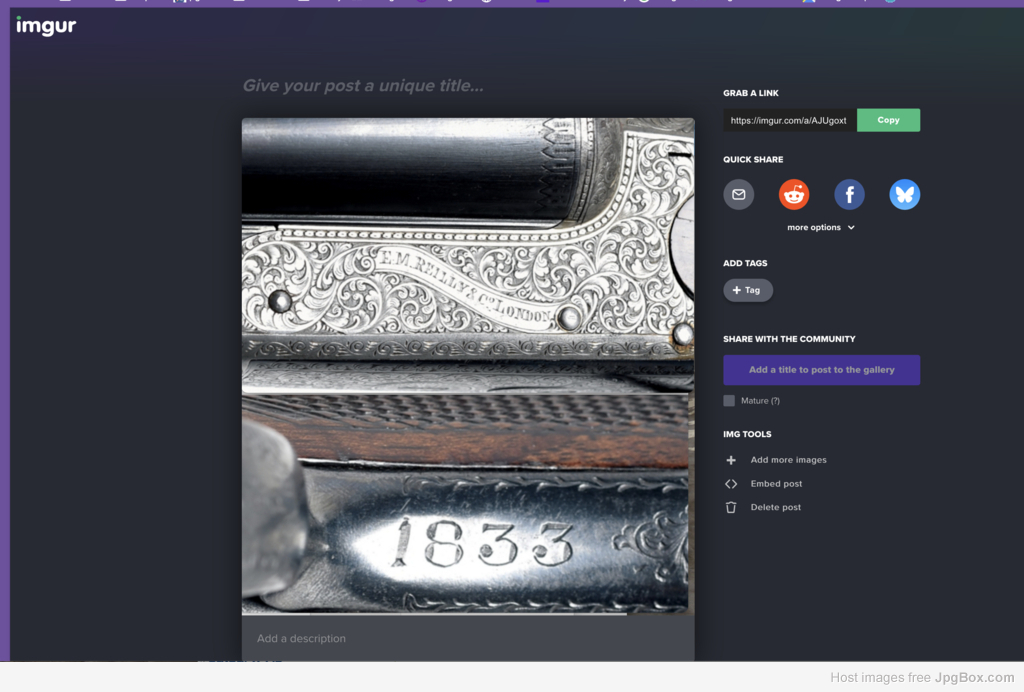
Task: Choose Add more images
Action: point(788,460)
